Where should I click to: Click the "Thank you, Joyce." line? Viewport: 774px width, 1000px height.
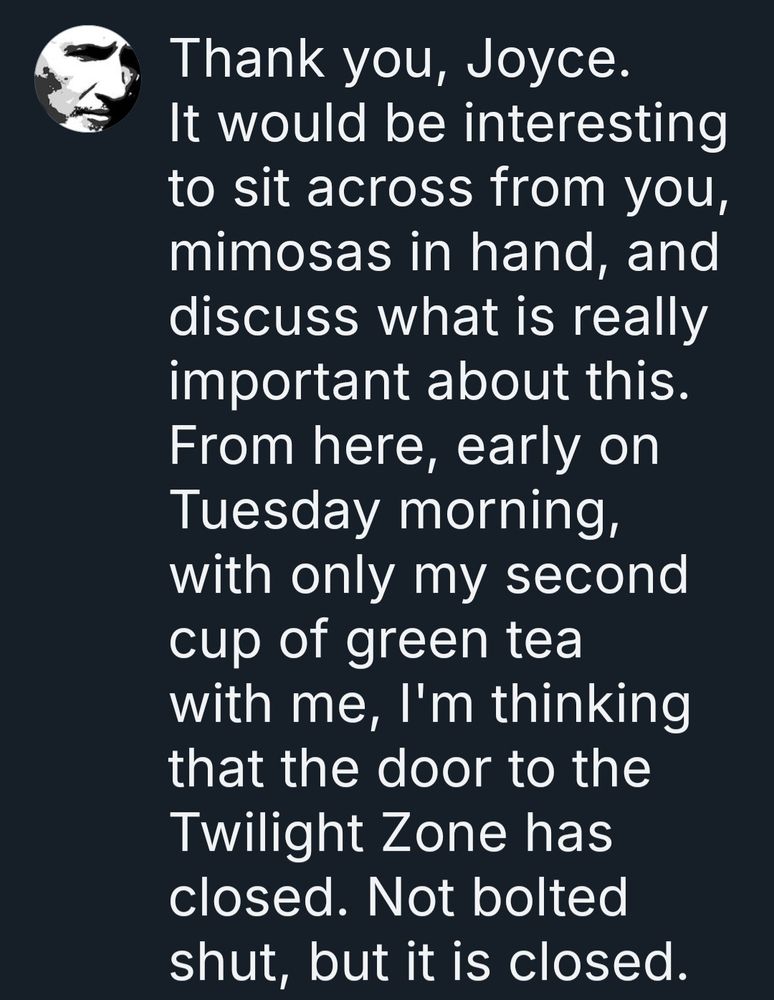tap(401, 59)
